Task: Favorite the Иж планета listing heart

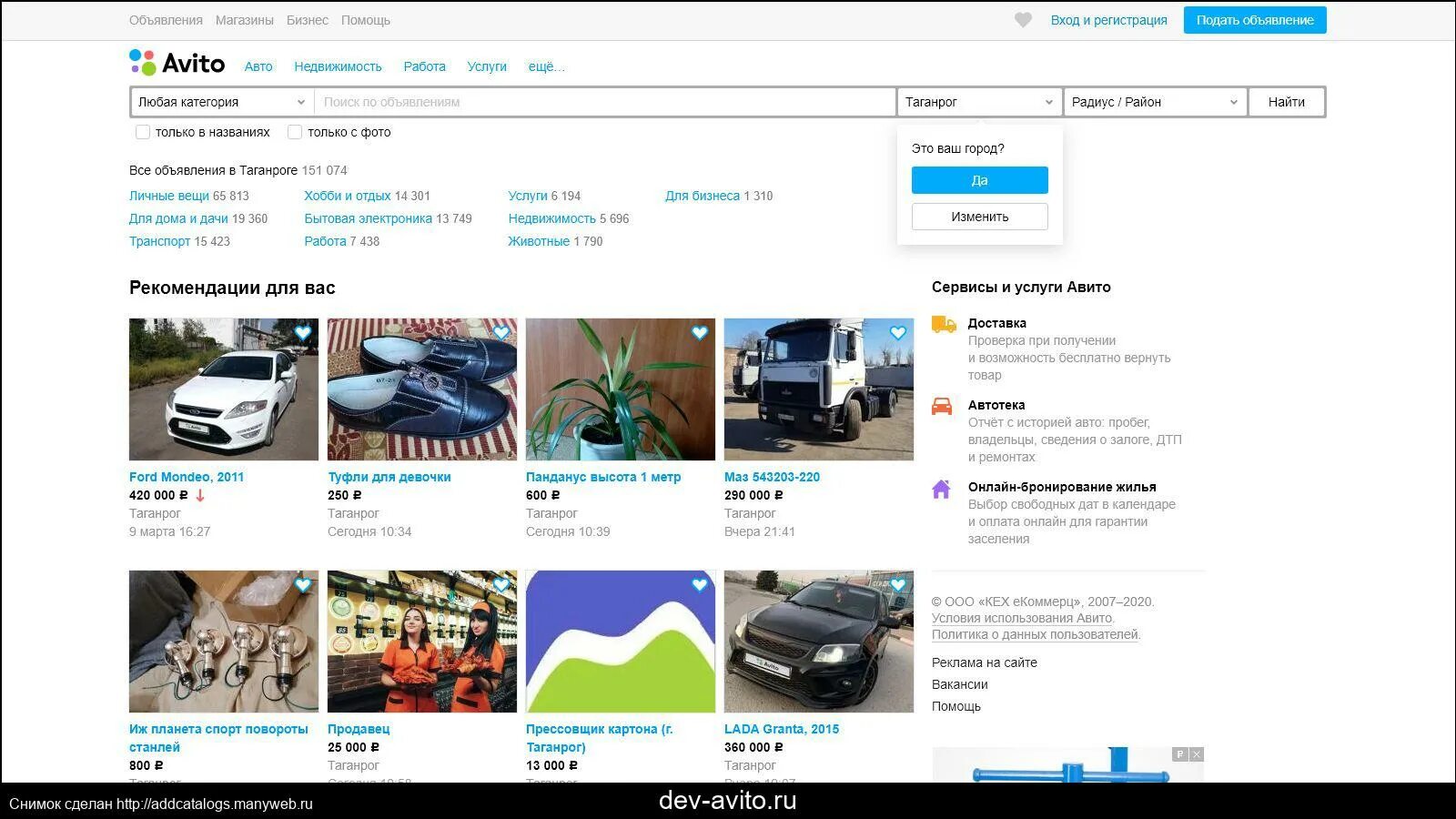Action: (303, 585)
